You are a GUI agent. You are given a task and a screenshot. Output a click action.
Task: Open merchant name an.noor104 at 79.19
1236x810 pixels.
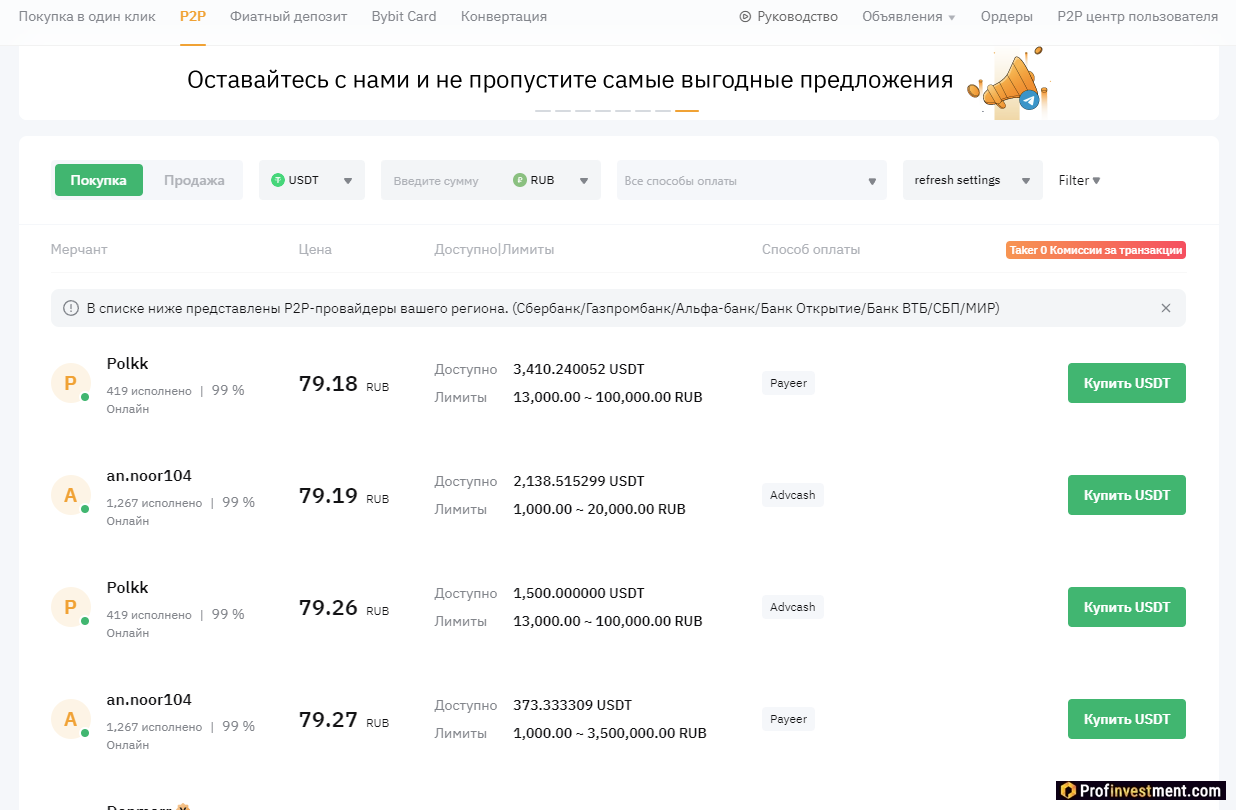(149, 476)
